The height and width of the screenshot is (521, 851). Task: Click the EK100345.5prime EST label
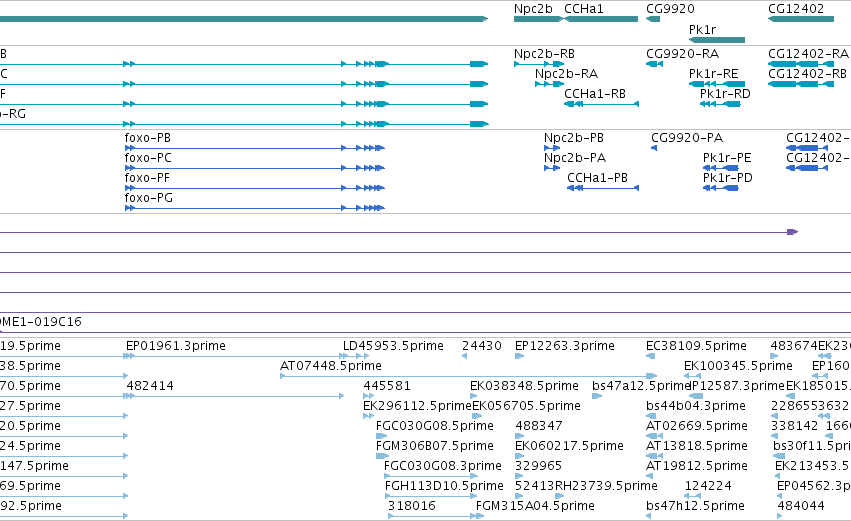pyautogui.click(x=738, y=366)
